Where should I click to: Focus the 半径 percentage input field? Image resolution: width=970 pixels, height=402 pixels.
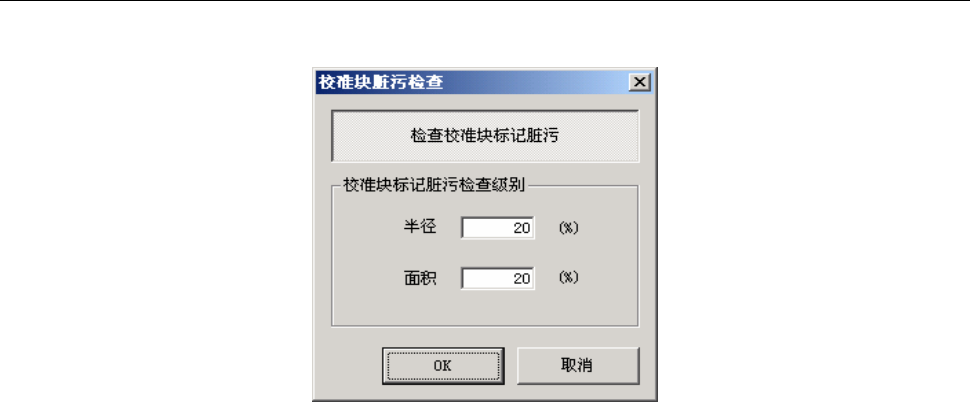click(x=497, y=228)
